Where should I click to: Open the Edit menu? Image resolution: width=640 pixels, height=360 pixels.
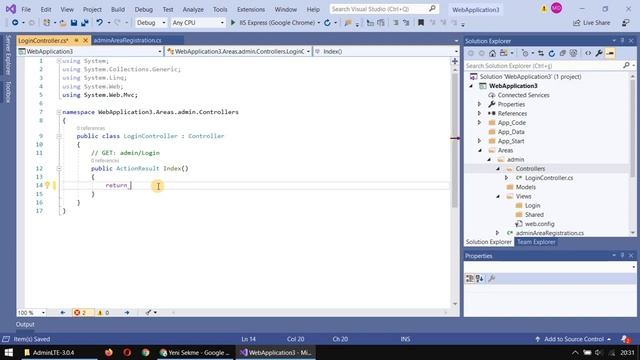pyautogui.click(x=46, y=9)
